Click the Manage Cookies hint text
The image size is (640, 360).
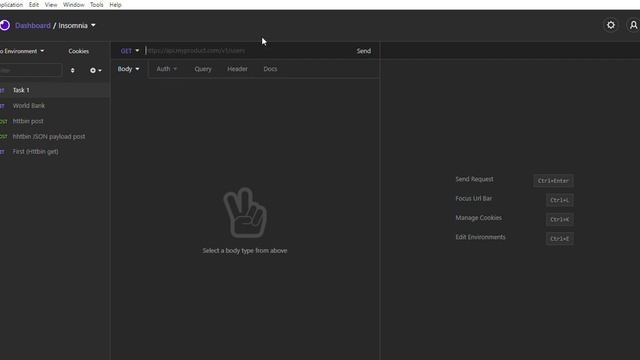(478, 218)
